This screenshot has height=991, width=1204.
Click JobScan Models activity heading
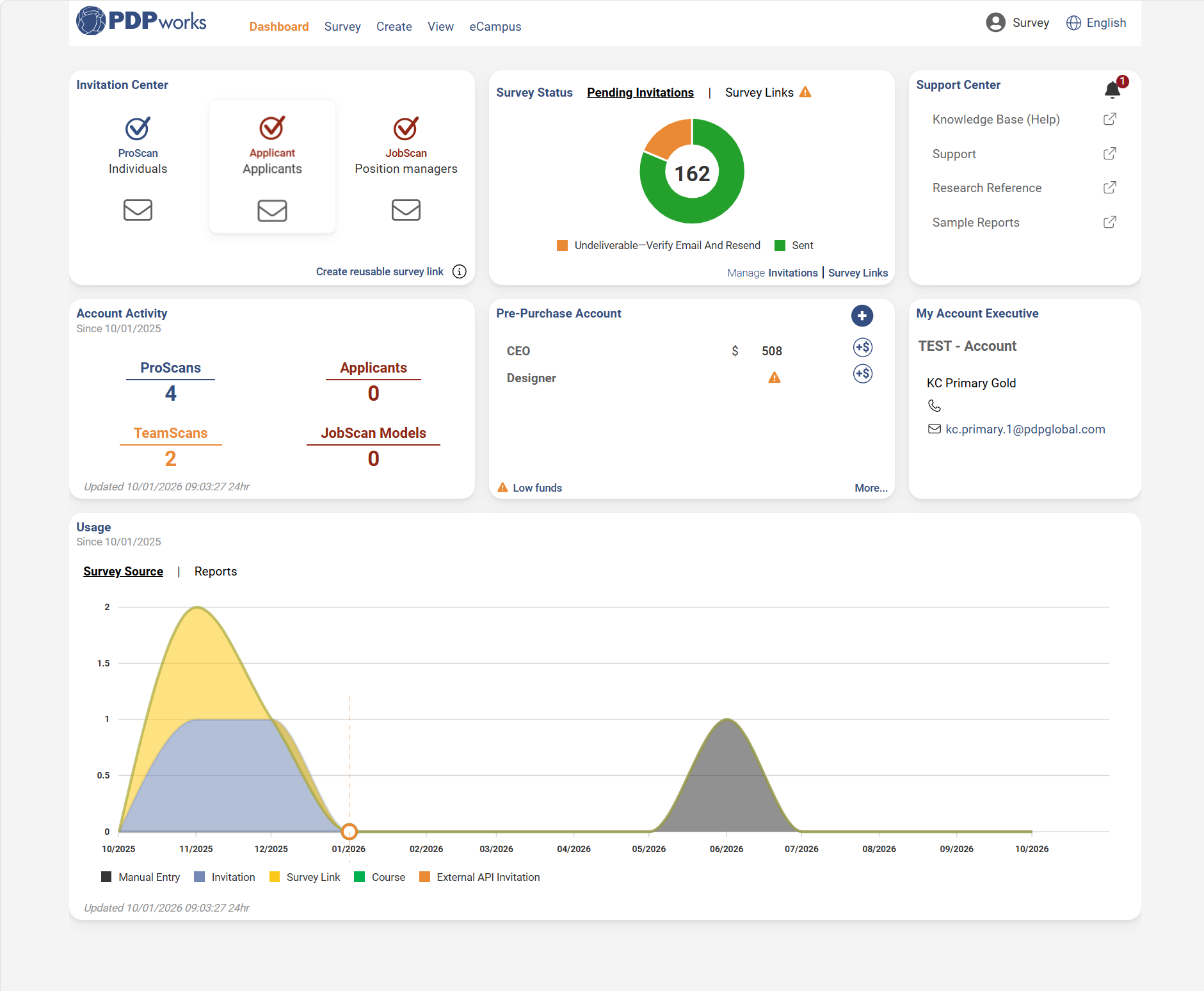click(x=374, y=433)
